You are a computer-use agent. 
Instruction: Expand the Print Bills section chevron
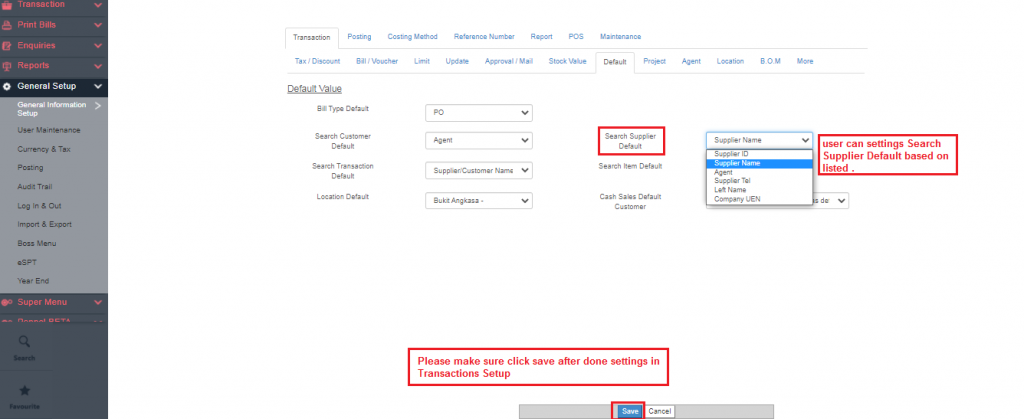97,24
